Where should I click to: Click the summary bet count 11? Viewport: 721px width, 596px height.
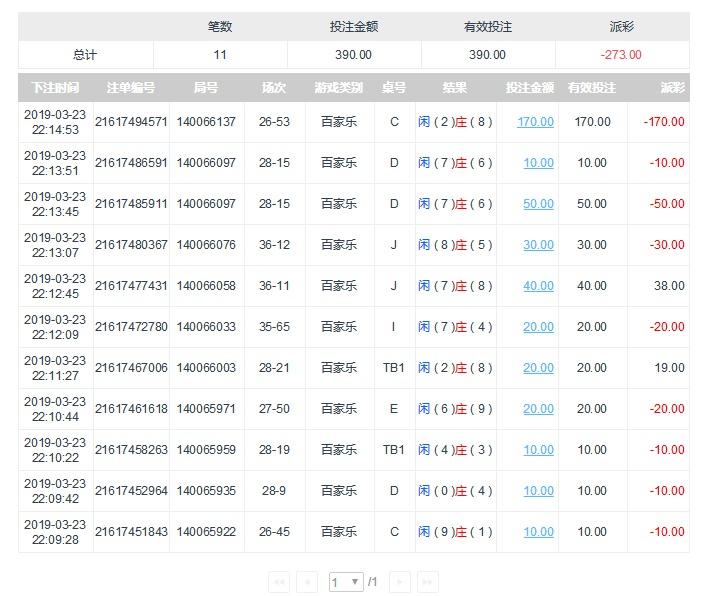[220, 55]
